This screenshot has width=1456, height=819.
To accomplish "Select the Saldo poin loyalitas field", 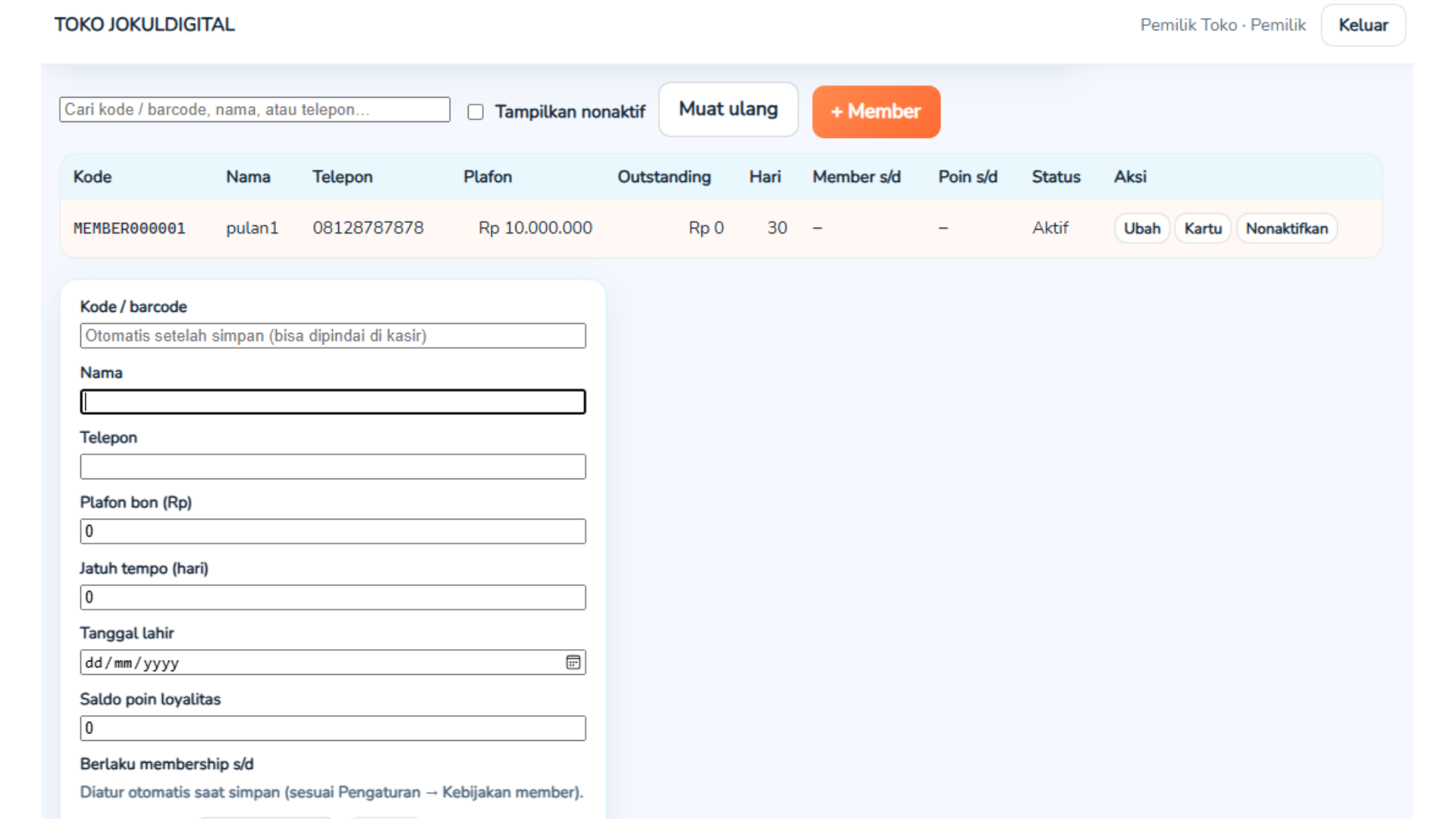I will pyautogui.click(x=332, y=728).
